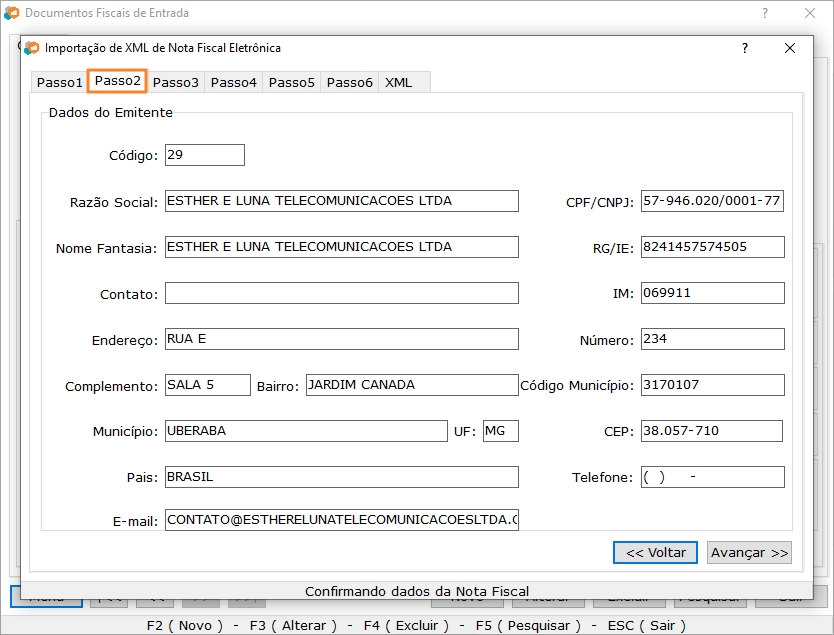834x635 pixels.
Task: Focus the Bairro field with JARDIM CANADA
Action: 411,385
